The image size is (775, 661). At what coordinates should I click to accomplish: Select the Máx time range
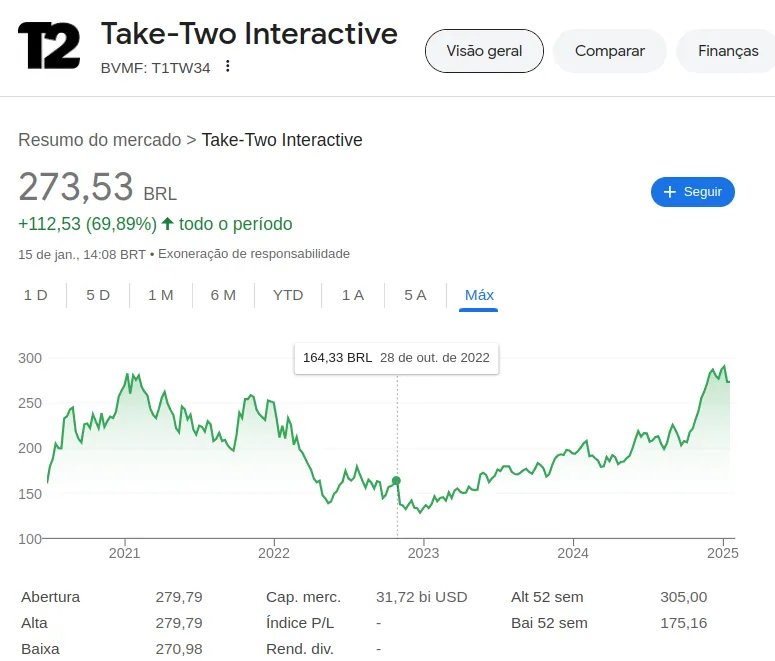(x=479, y=295)
